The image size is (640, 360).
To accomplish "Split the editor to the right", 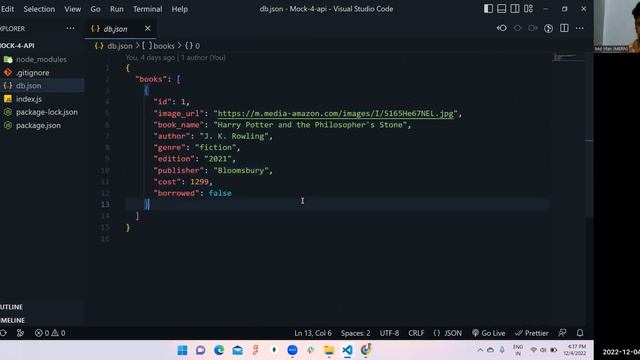I will tap(564, 28).
